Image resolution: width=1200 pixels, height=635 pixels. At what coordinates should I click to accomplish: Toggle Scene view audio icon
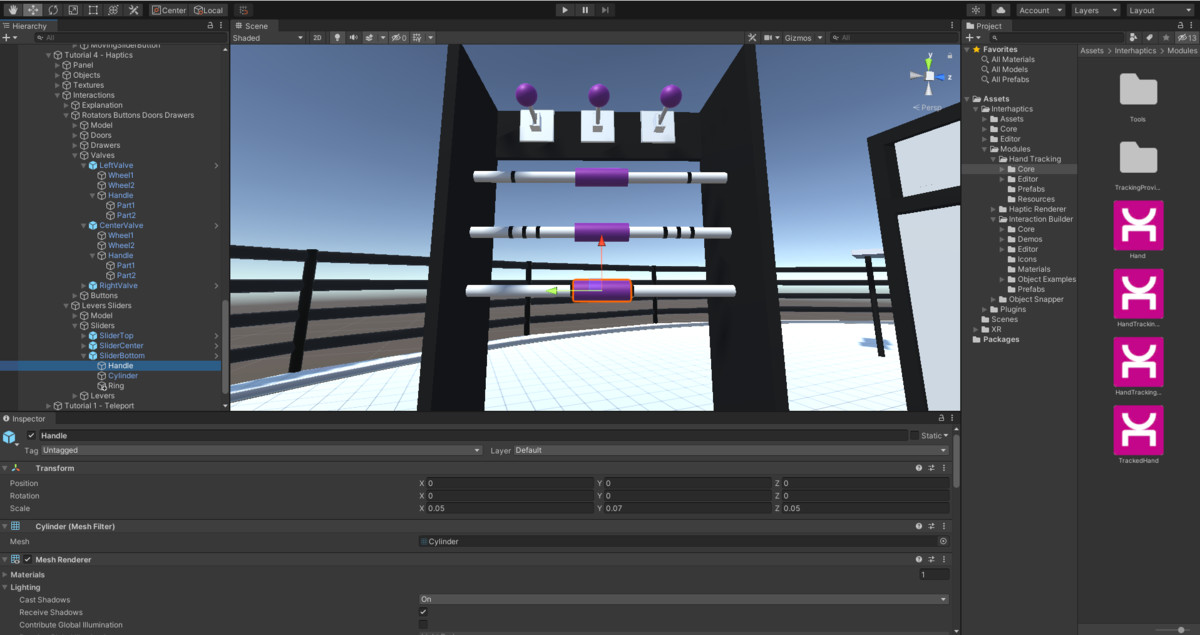point(355,37)
